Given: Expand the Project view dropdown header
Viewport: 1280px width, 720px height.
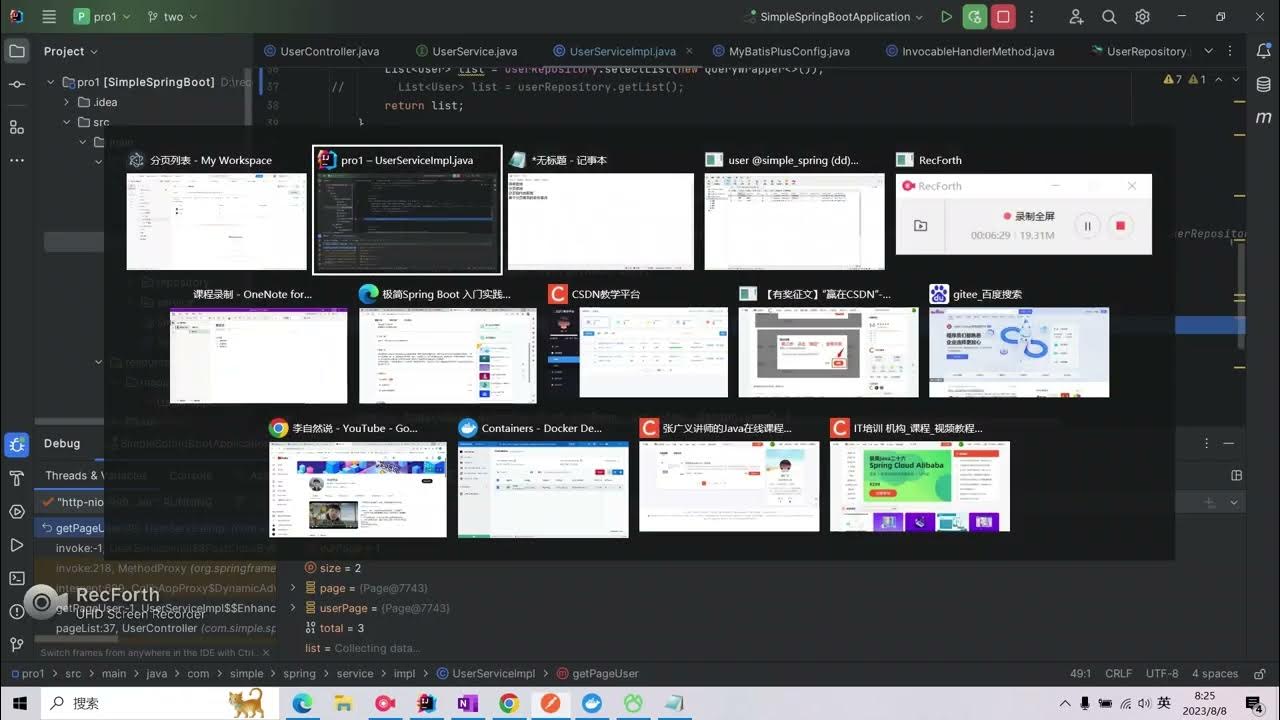Looking at the screenshot, I should [x=71, y=51].
